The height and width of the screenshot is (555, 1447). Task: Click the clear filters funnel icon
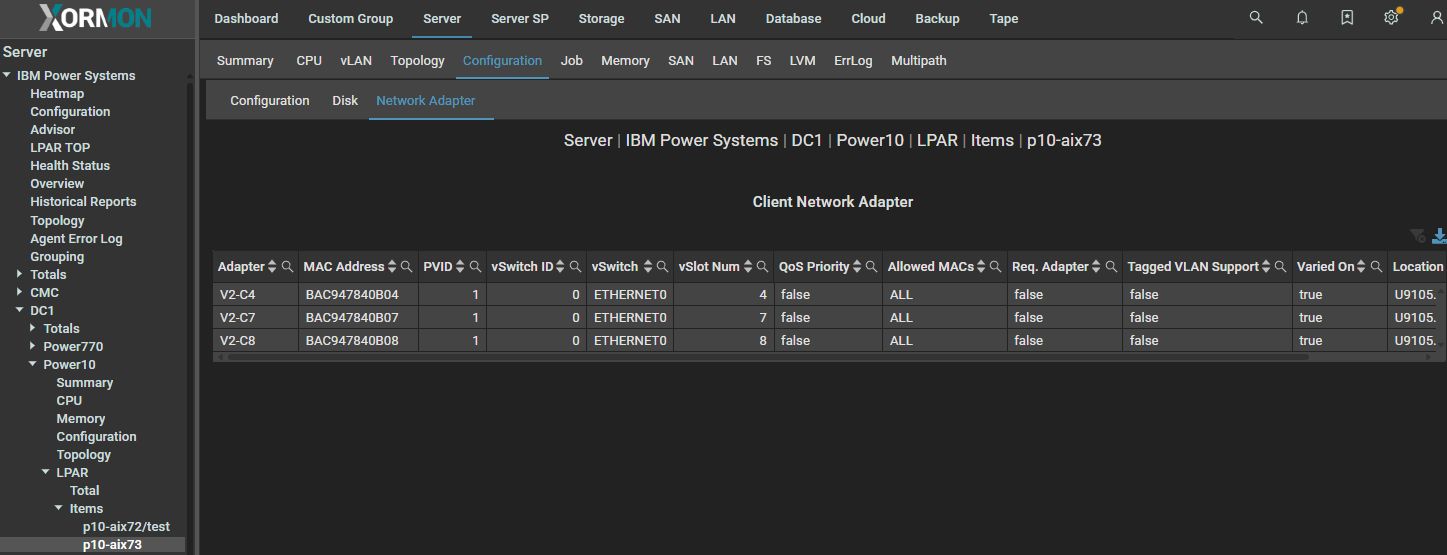(x=1417, y=236)
